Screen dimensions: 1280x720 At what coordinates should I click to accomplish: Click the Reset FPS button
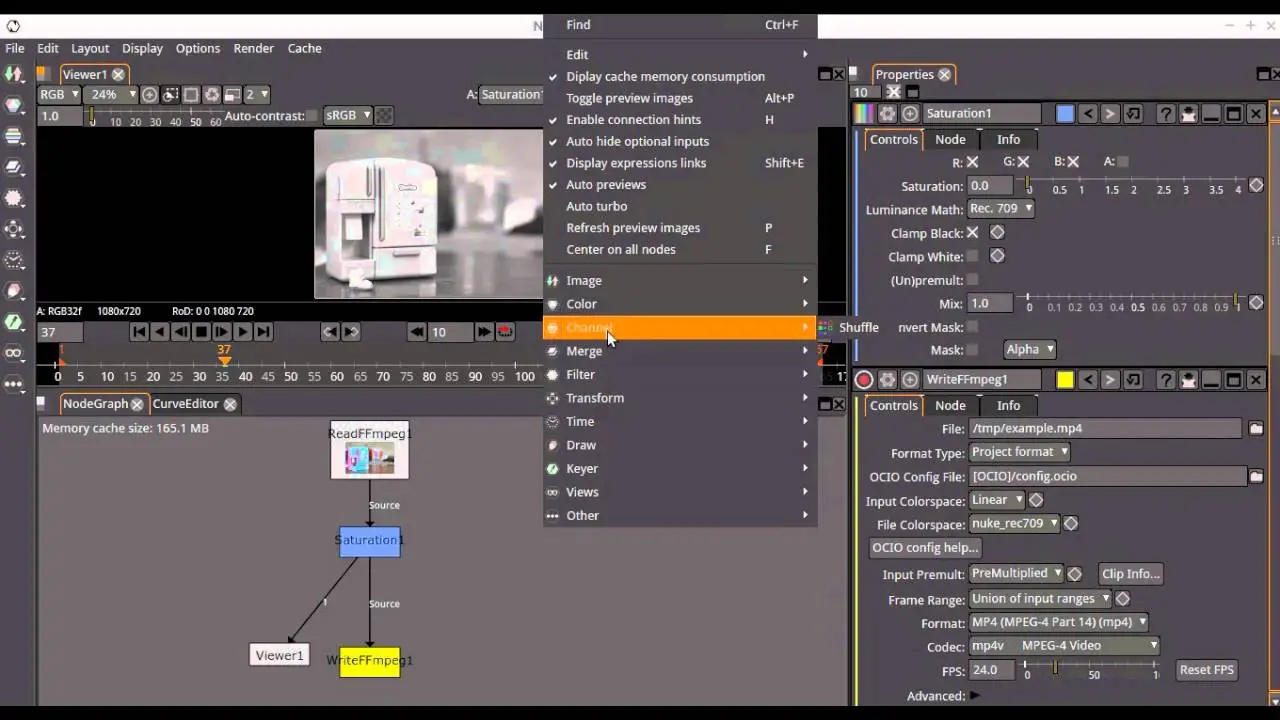[x=1206, y=670]
